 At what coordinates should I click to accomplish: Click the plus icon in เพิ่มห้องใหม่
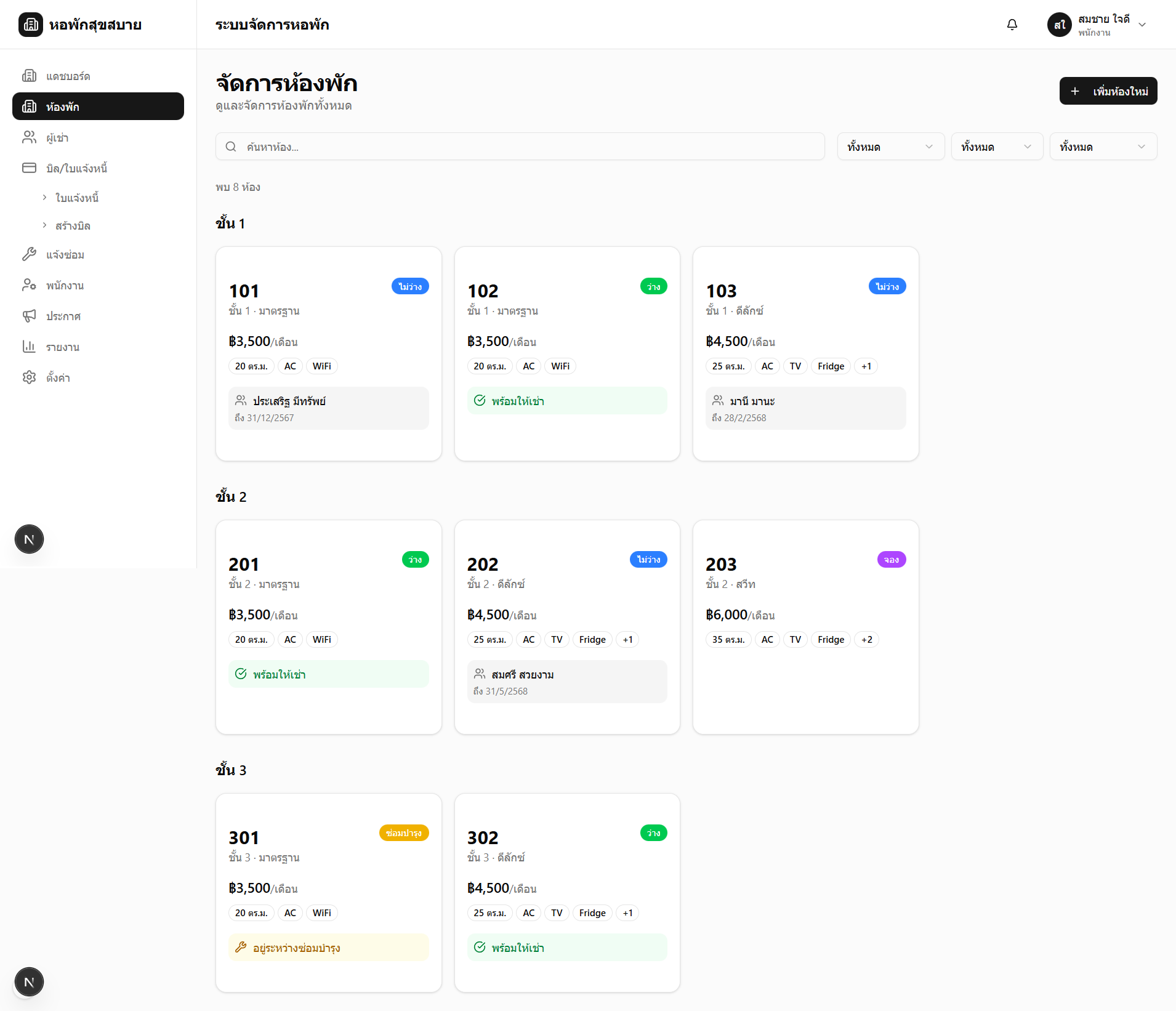coord(1075,91)
